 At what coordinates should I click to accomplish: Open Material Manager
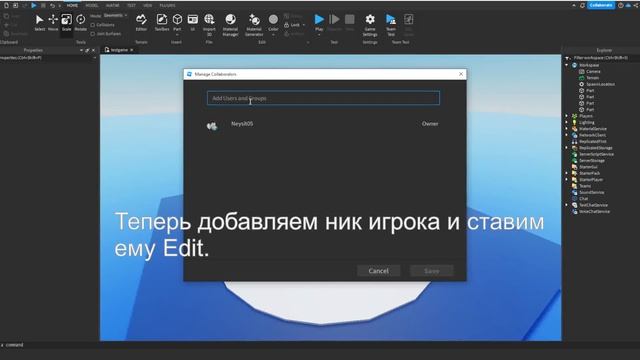230,24
